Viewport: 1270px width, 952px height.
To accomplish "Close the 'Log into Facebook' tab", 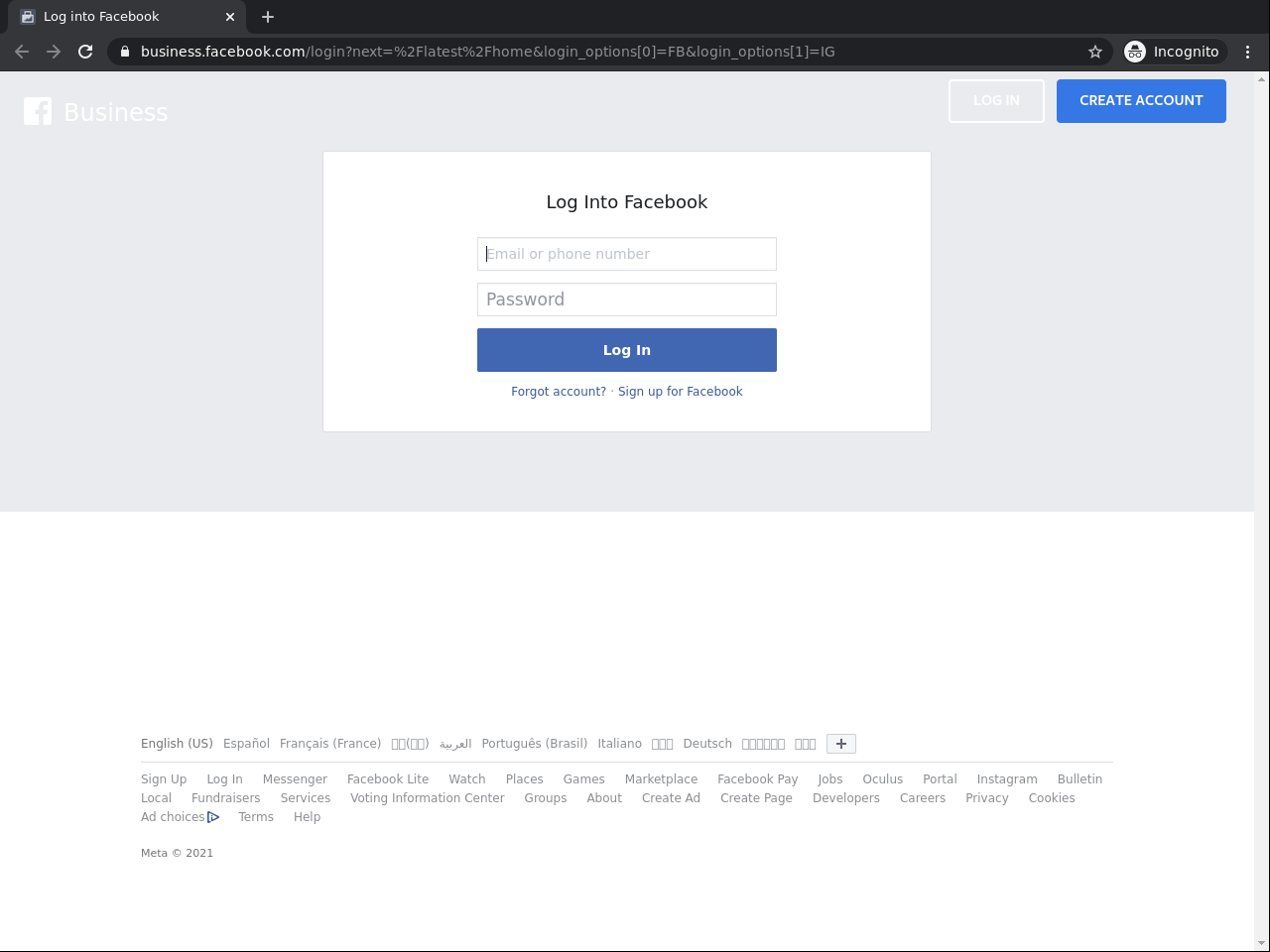I will (230, 17).
